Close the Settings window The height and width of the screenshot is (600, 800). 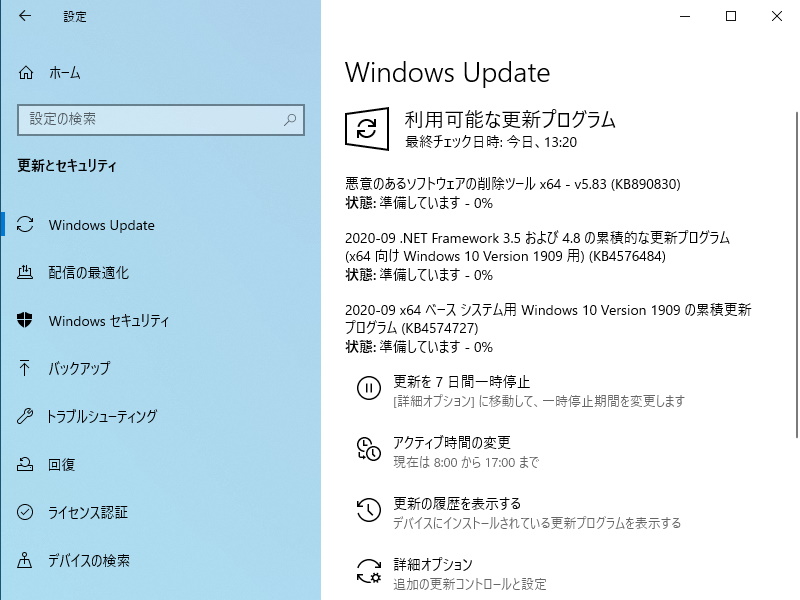777,16
